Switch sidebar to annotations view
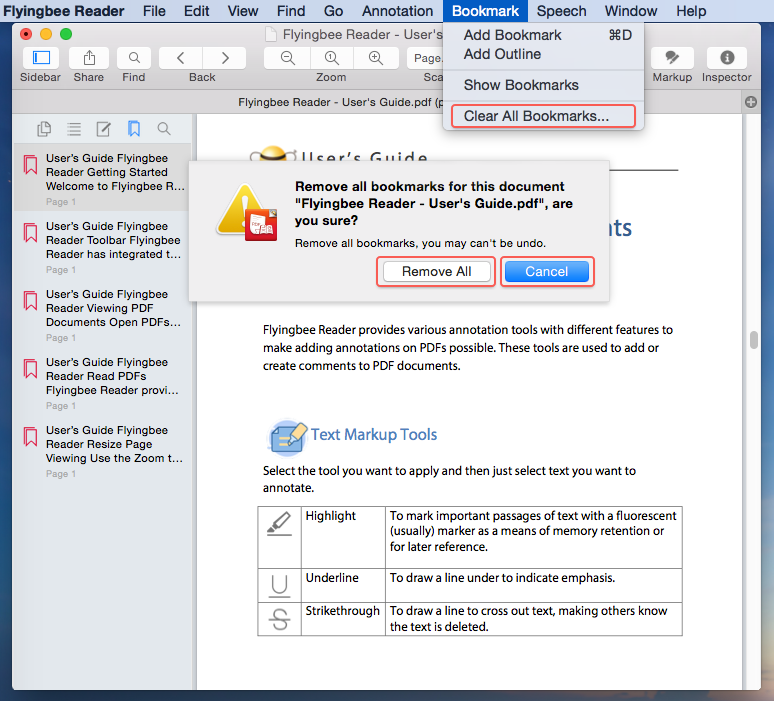774x701 pixels. pyautogui.click(x=104, y=129)
